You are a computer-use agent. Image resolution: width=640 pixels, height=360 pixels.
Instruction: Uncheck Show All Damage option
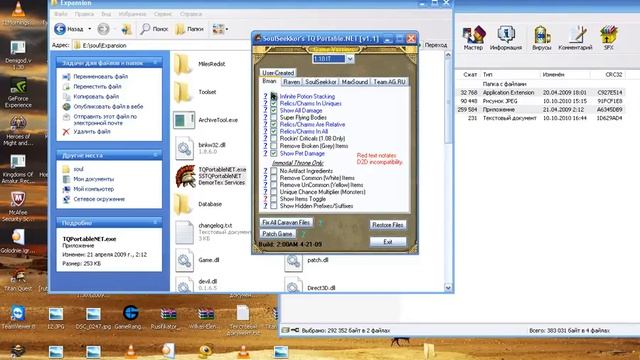273,111
